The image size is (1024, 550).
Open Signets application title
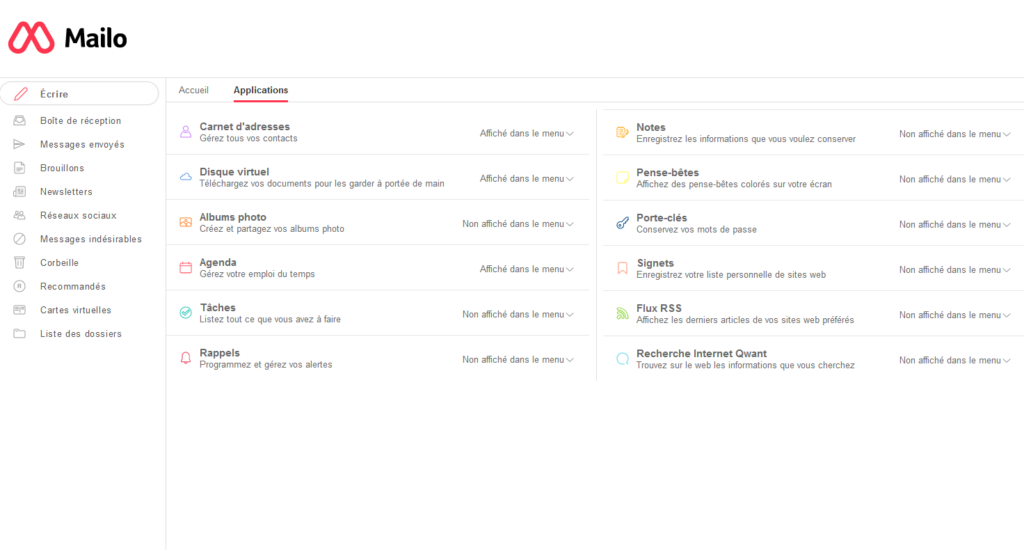[x=655, y=263]
